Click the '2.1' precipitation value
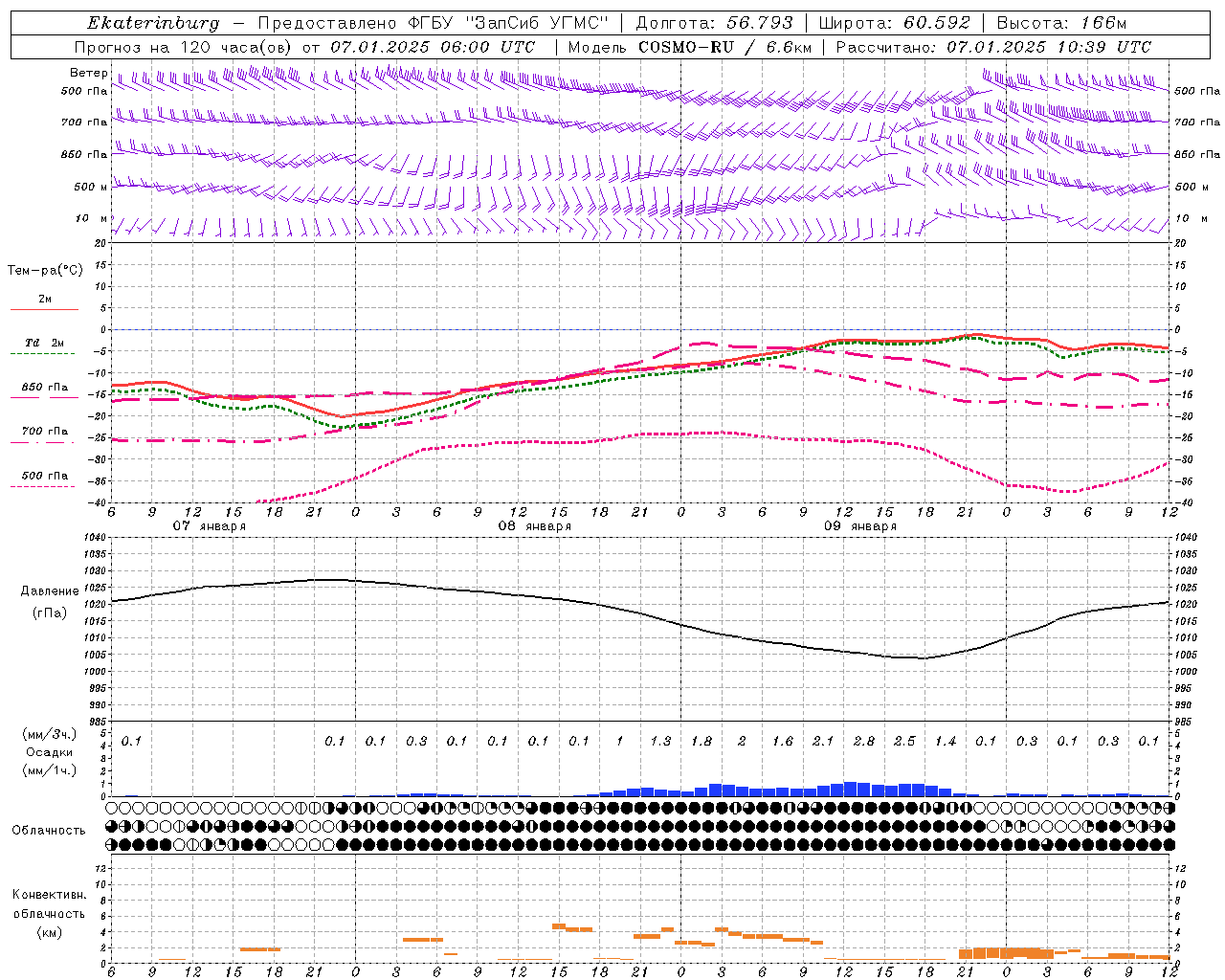The width and height of the screenshot is (1225, 980). (823, 742)
